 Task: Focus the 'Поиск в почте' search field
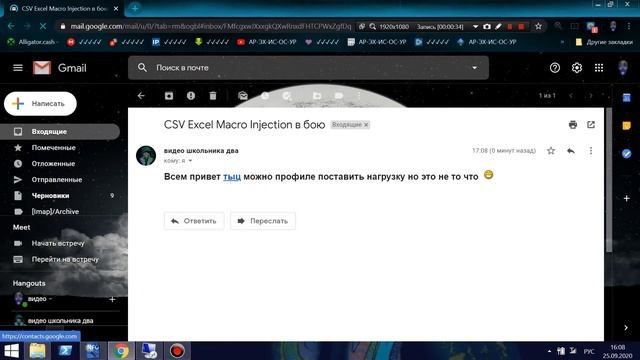(308, 68)
